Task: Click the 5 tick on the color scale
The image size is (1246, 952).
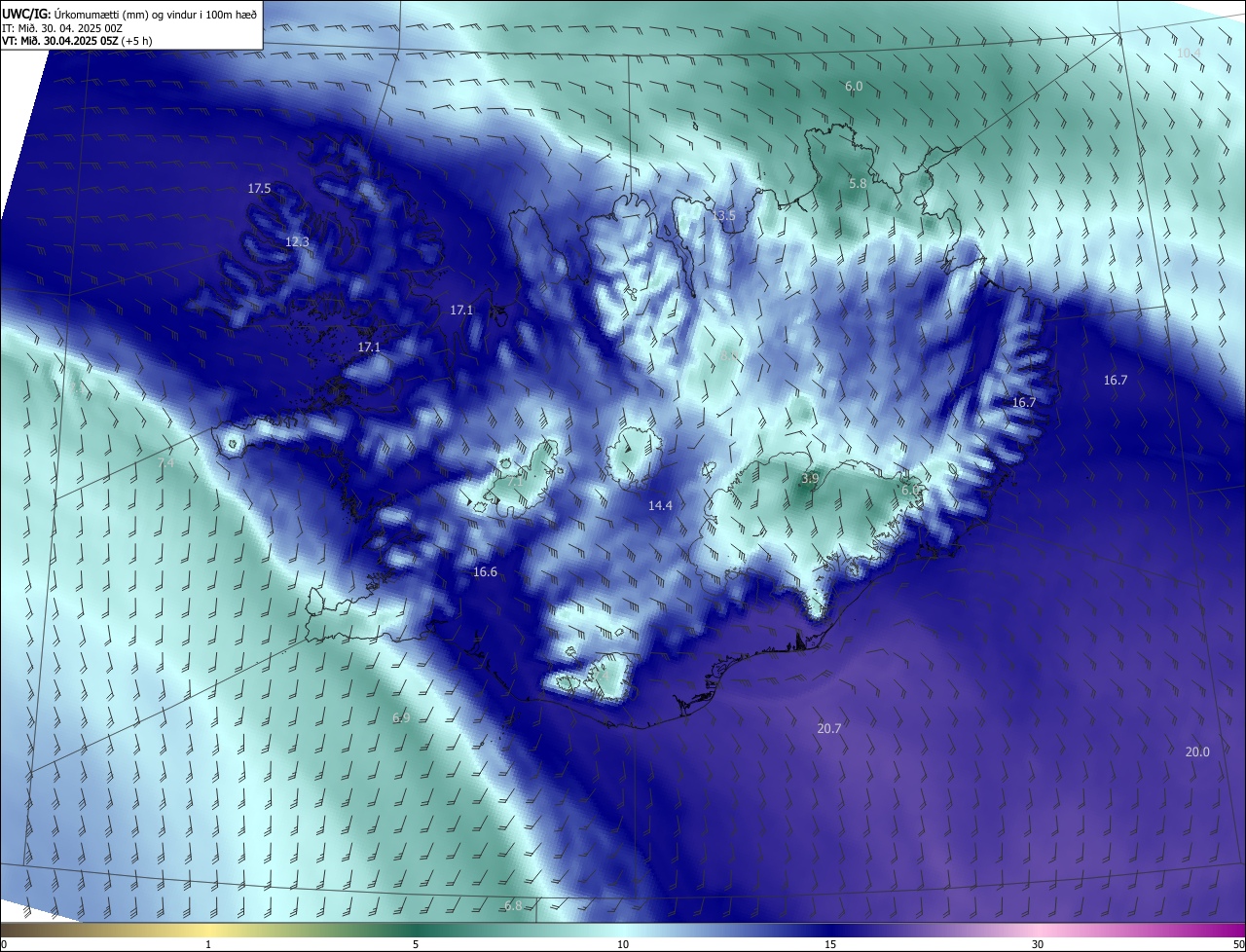Action: [x=416, y=944]
